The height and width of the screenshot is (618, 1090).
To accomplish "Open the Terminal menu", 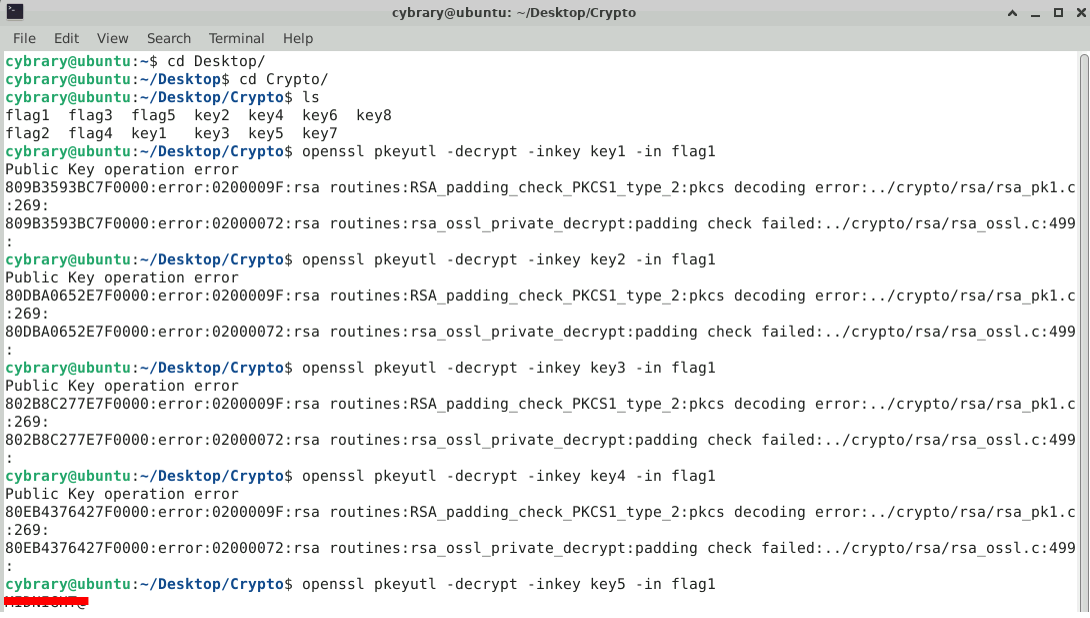I will click(237, 38).
